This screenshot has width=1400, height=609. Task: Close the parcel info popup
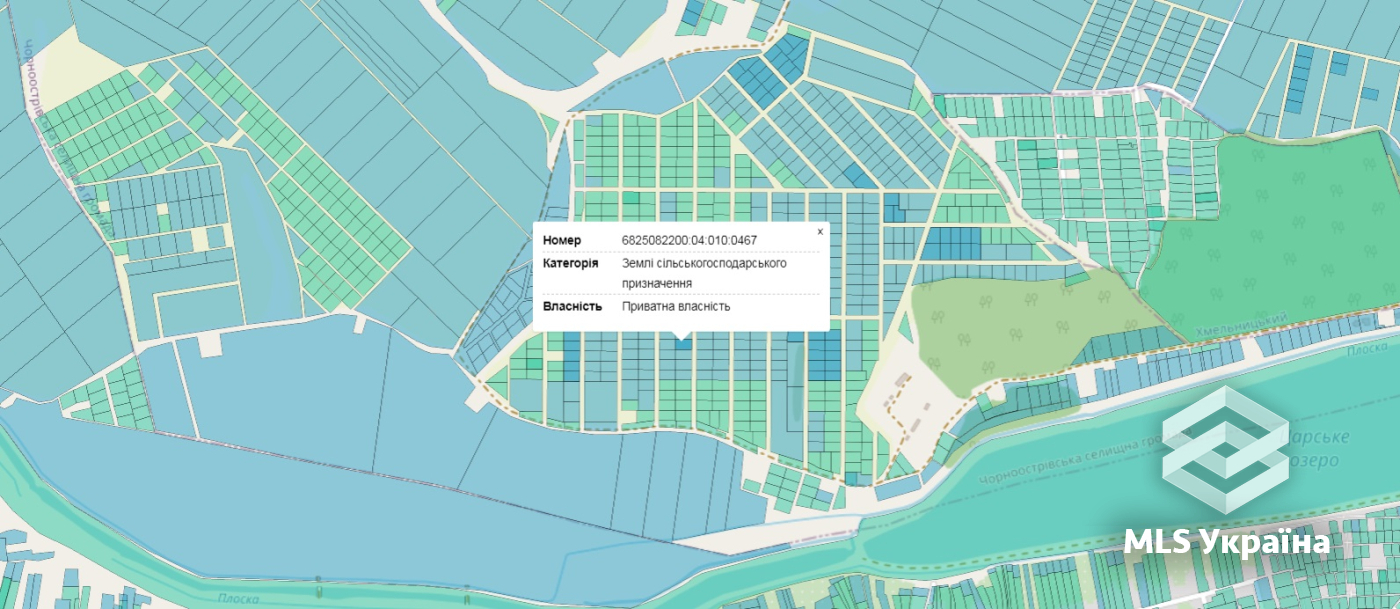pyautogui.click(x=820, y=231)
